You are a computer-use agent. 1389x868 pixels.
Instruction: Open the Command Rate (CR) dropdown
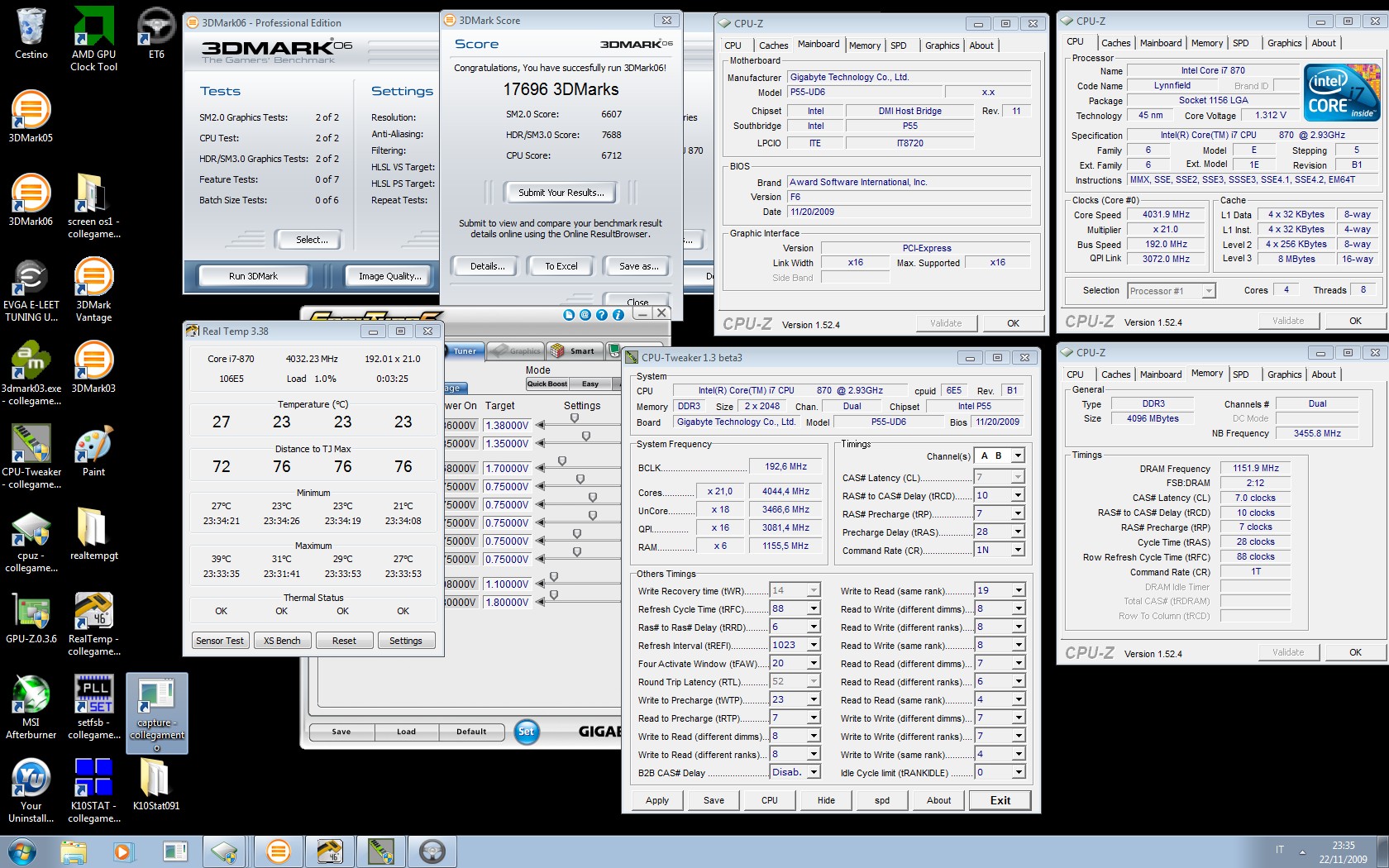(1000, 550)
